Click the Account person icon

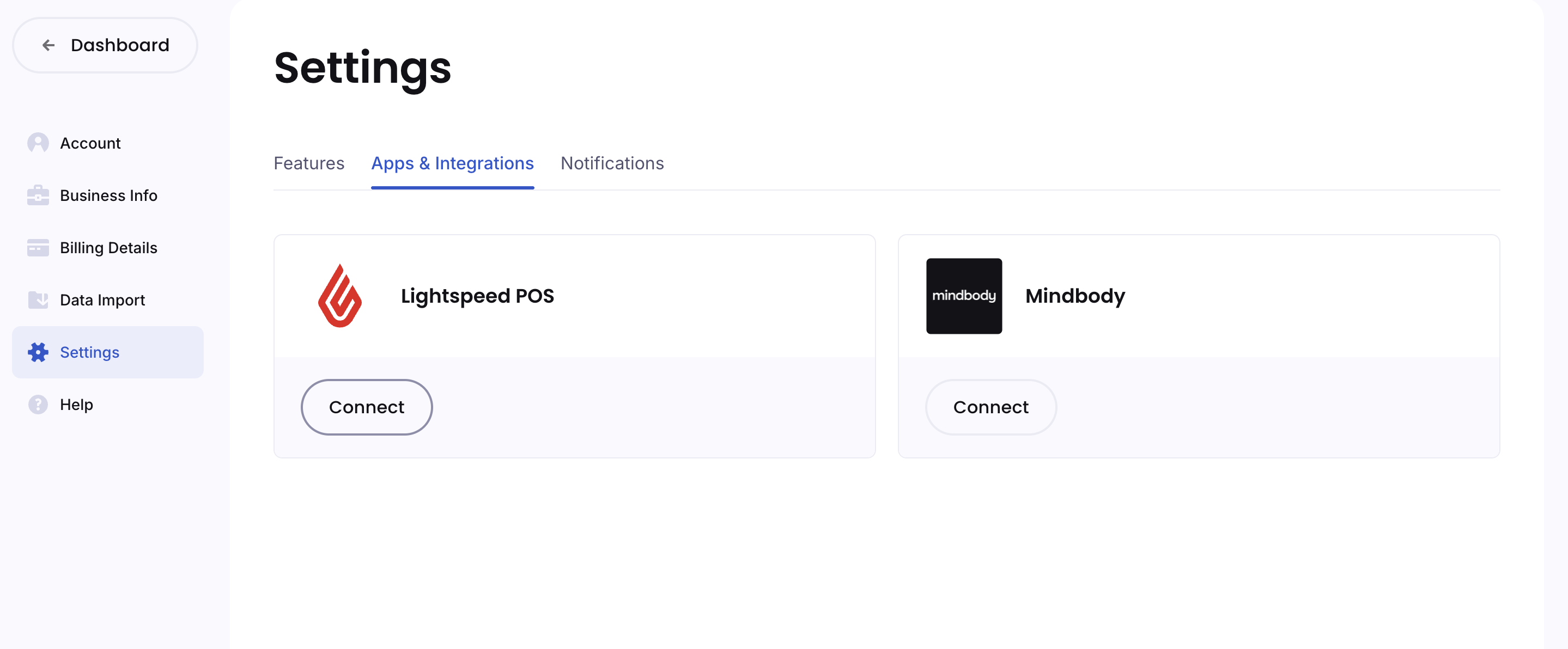click(x=38, y=143)
